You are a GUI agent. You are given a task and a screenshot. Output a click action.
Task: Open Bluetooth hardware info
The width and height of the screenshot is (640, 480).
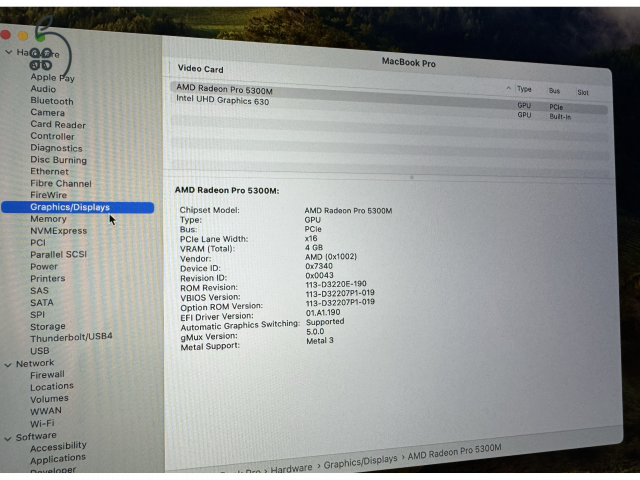click(52, 101)
